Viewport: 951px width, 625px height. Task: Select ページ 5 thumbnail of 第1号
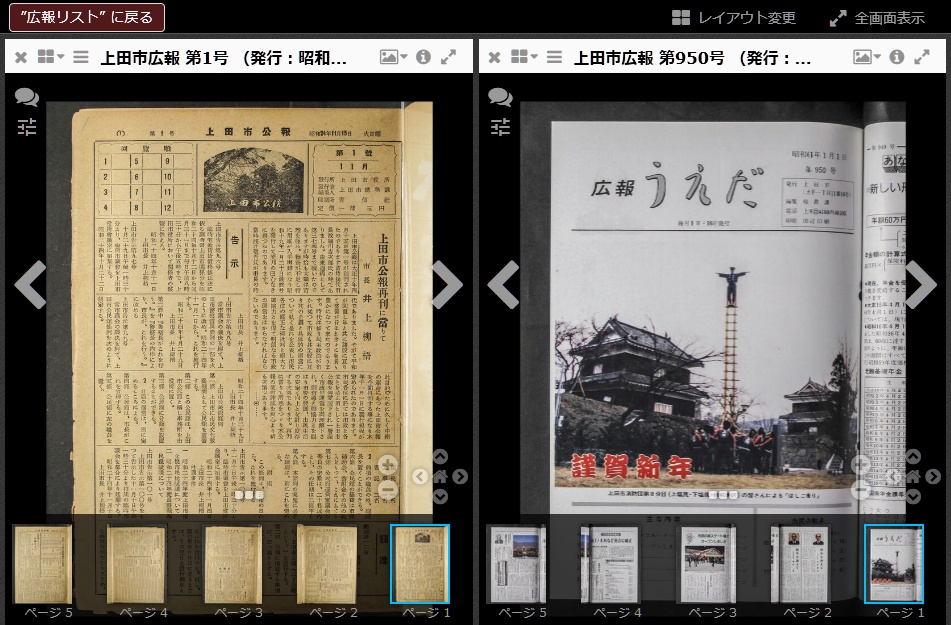[43, 564]
